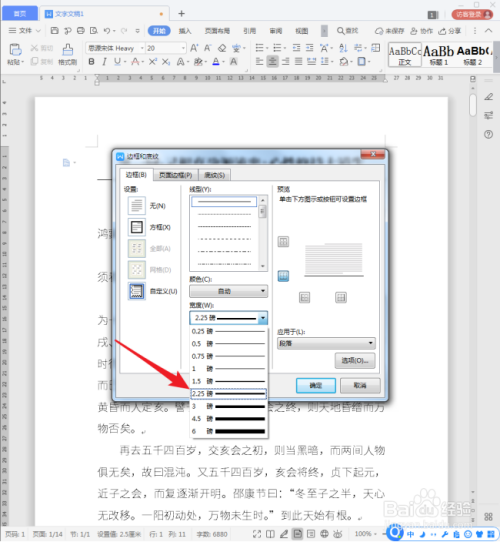Click the print icon in the quick toolbar
This screenshot has width=500, height=542.
(81, 31)
